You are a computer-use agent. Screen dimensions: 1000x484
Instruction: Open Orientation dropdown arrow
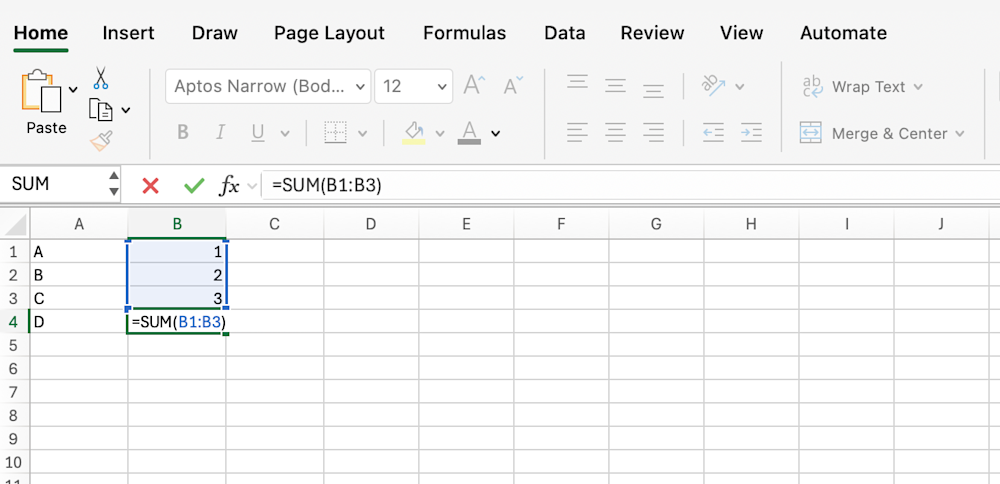740,86
